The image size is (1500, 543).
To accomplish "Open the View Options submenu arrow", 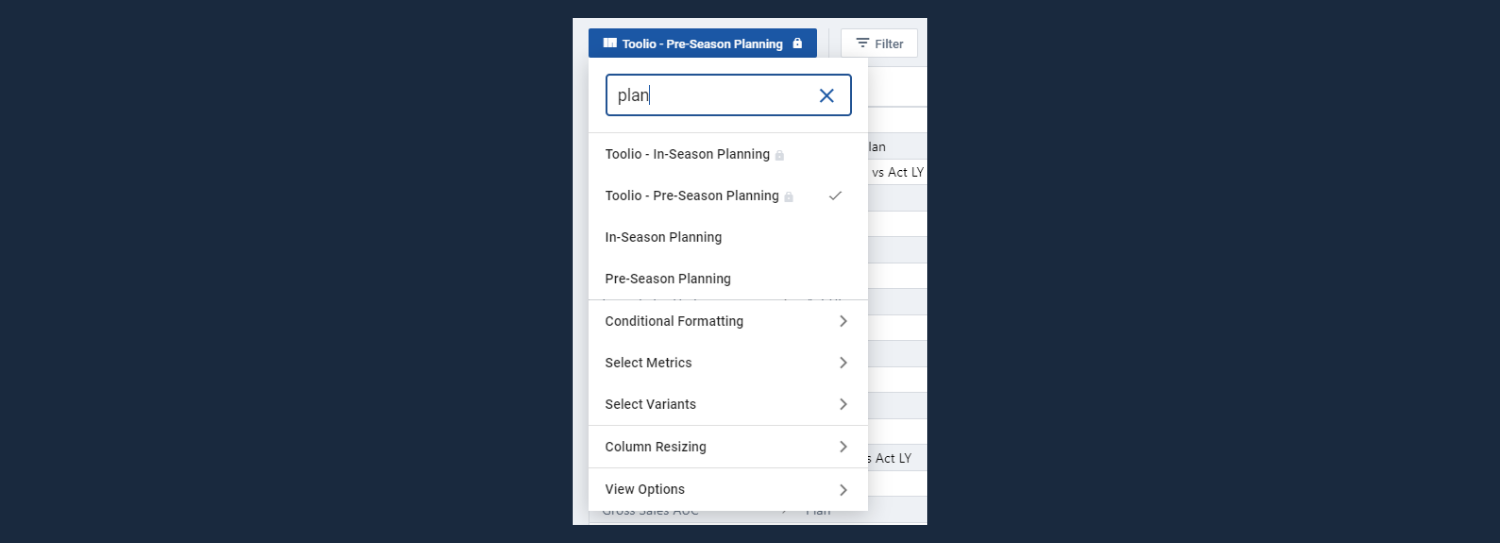I will pos(843,490).
